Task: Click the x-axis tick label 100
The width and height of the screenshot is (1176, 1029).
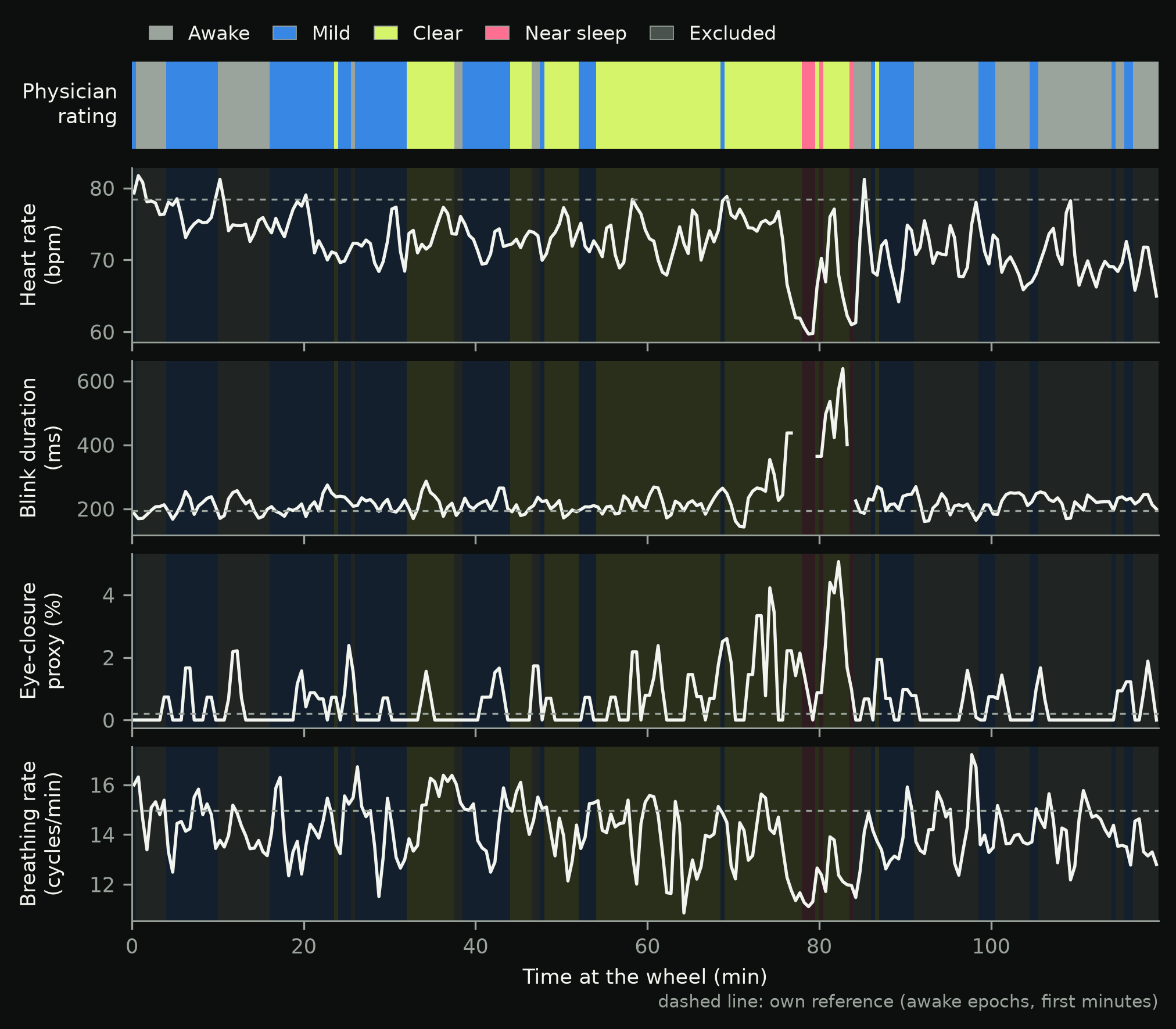Action: point(991,946)
